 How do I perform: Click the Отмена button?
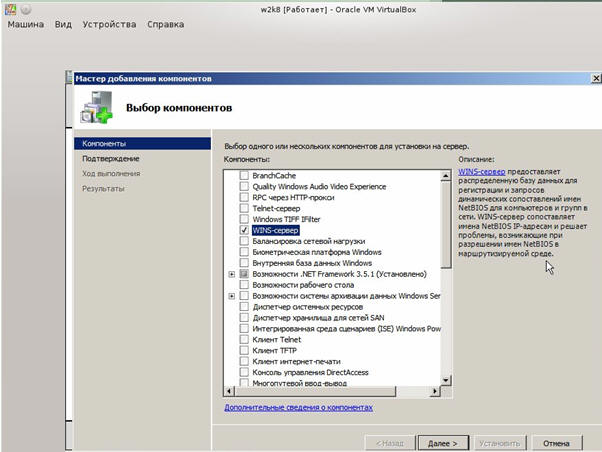tap(556, 443)
